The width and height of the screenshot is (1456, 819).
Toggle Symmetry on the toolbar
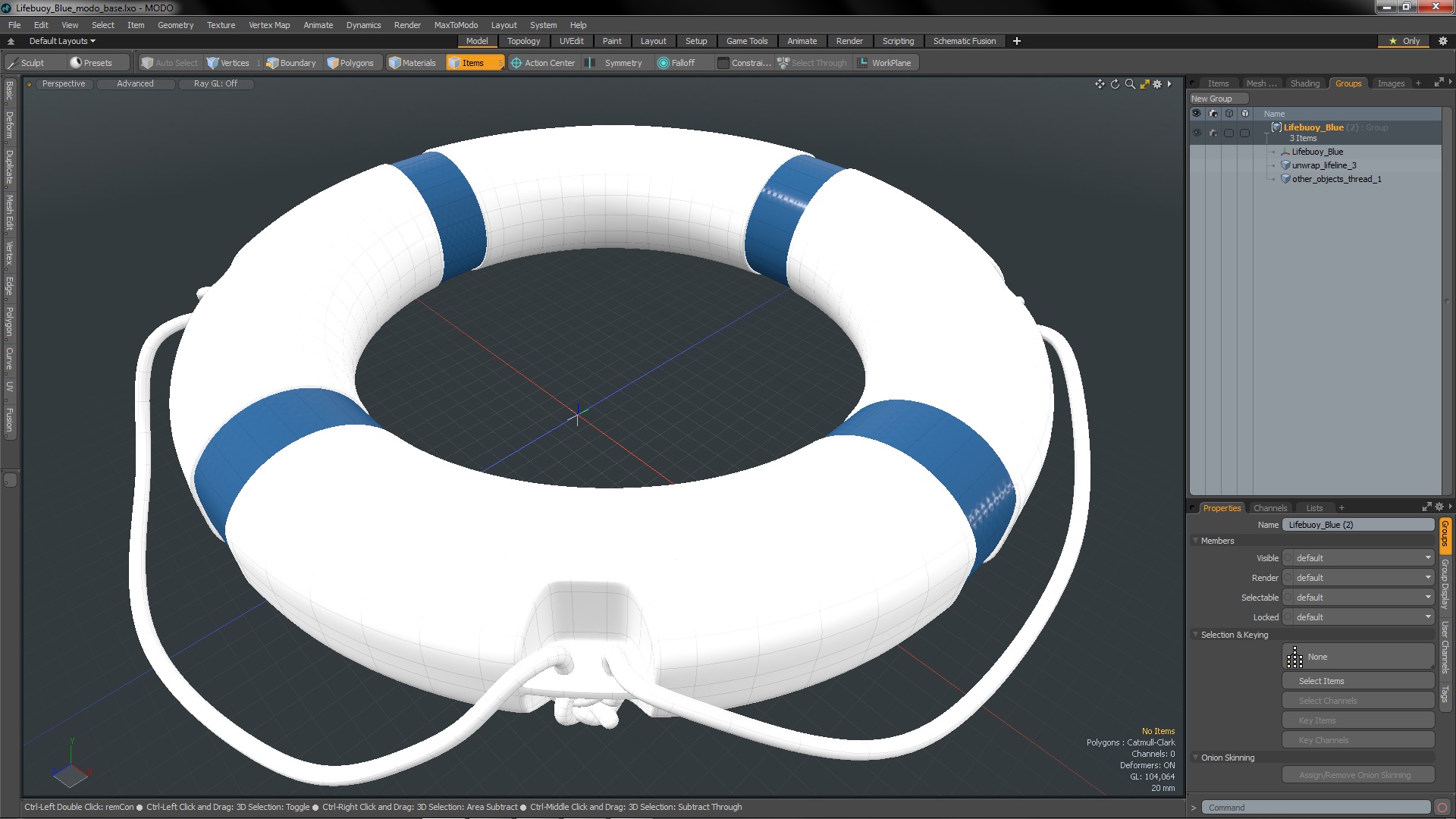[616, 63]
